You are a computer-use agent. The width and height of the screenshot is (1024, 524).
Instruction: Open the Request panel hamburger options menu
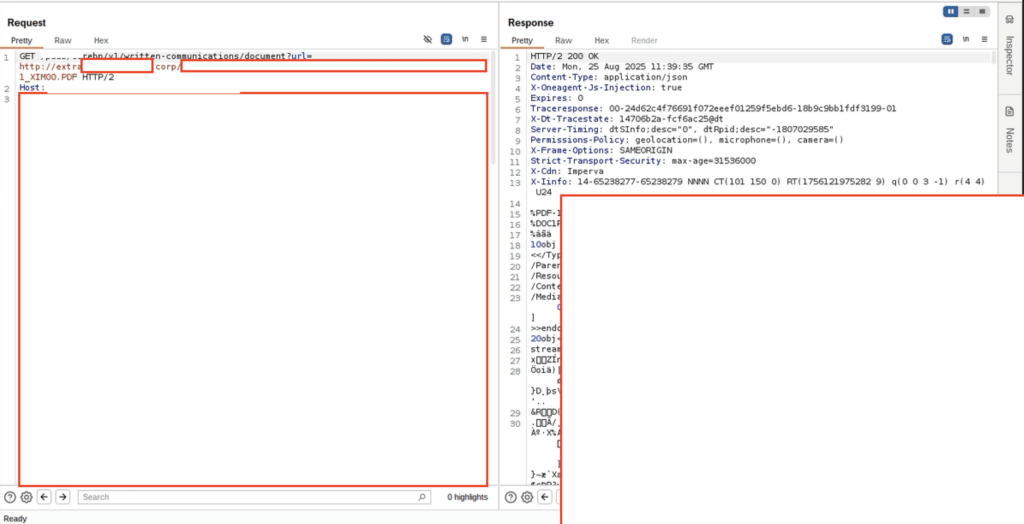coord(484,40)
